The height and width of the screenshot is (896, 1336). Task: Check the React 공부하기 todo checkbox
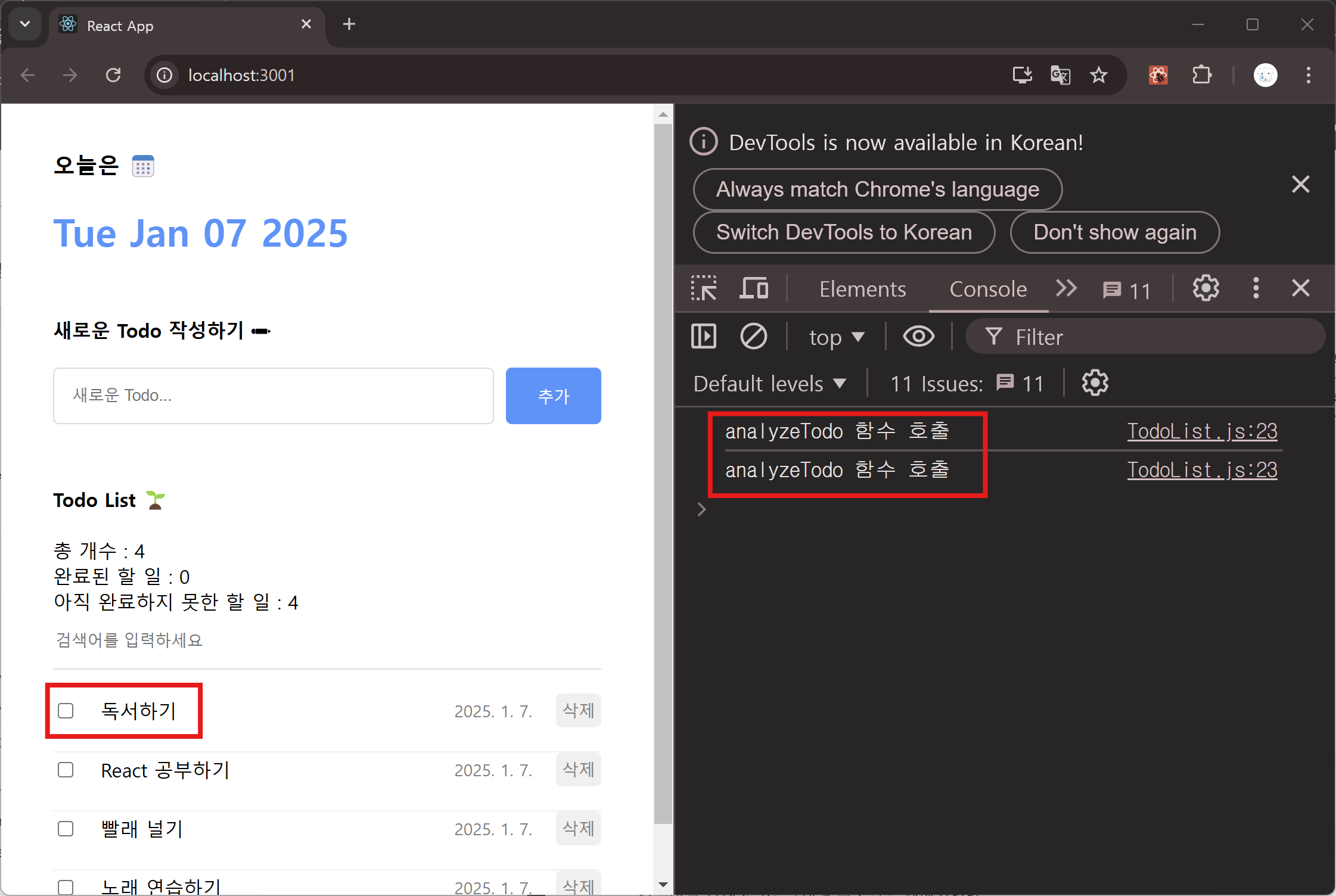[66, 770]
